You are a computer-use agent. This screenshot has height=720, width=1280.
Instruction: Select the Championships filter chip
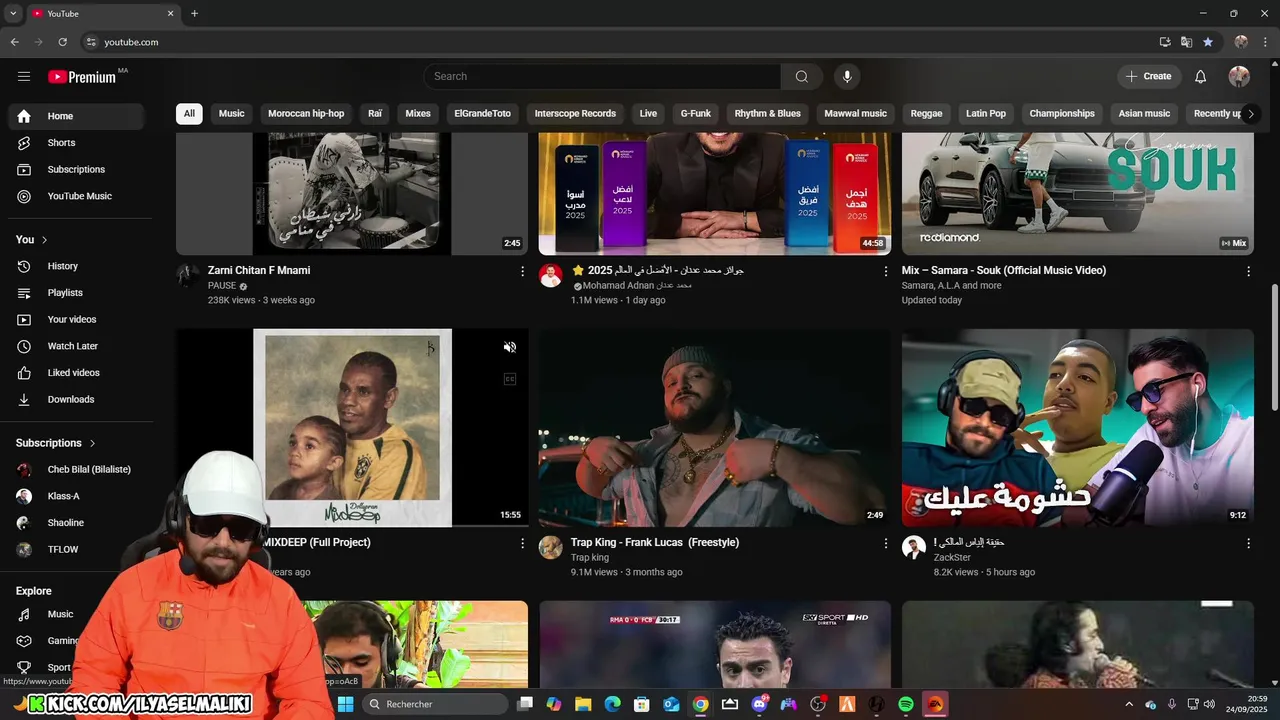click(1062, 113)
